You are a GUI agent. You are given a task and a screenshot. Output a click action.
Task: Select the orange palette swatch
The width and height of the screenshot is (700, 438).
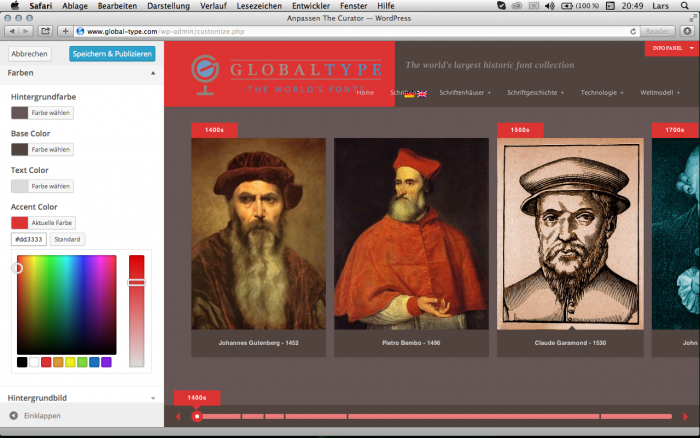[58, 362]
